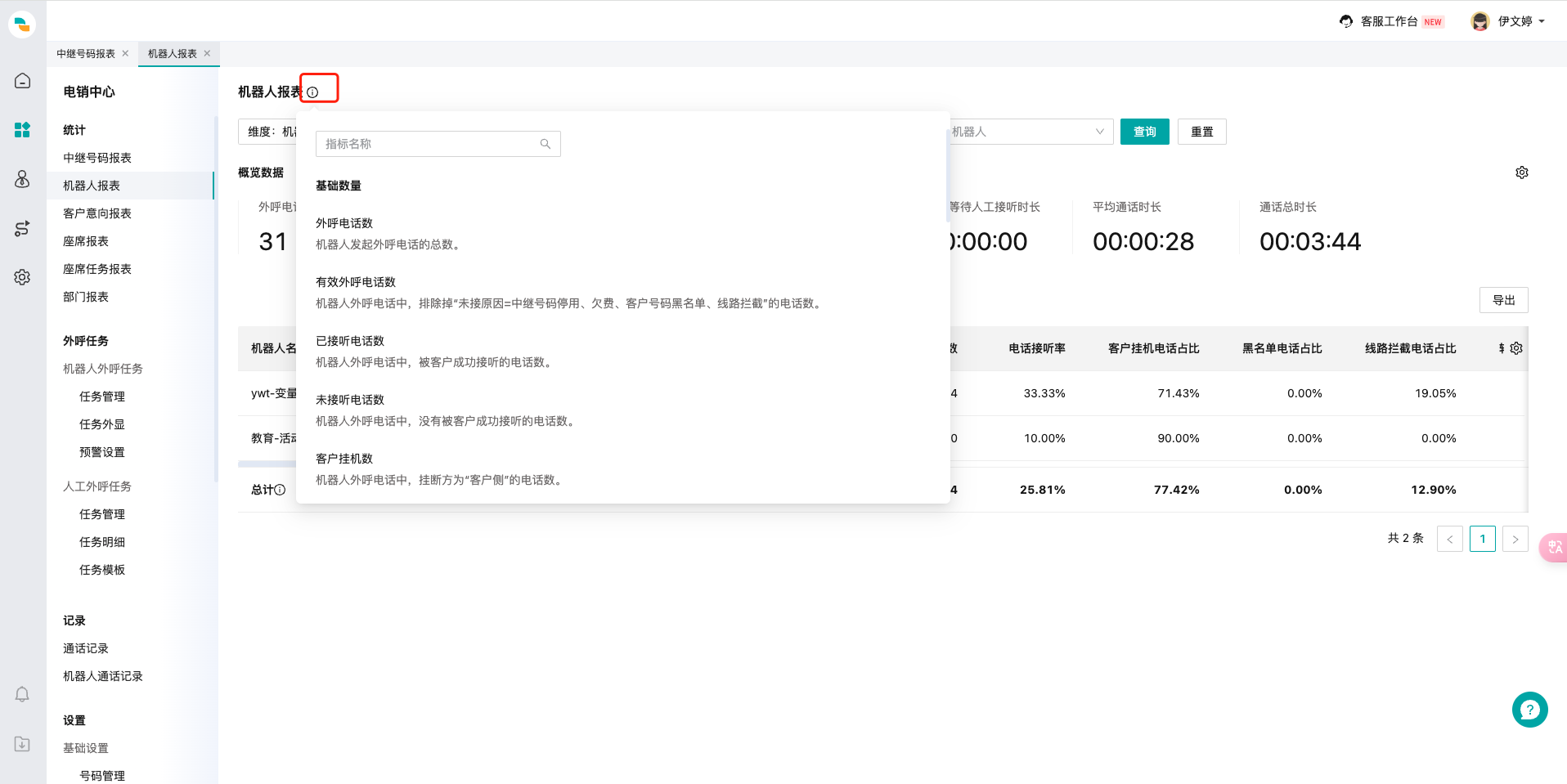Viewport: 1567px width, 784px height.
Task: Open 通话记录 in sidebar
Action: click(86, 648)
